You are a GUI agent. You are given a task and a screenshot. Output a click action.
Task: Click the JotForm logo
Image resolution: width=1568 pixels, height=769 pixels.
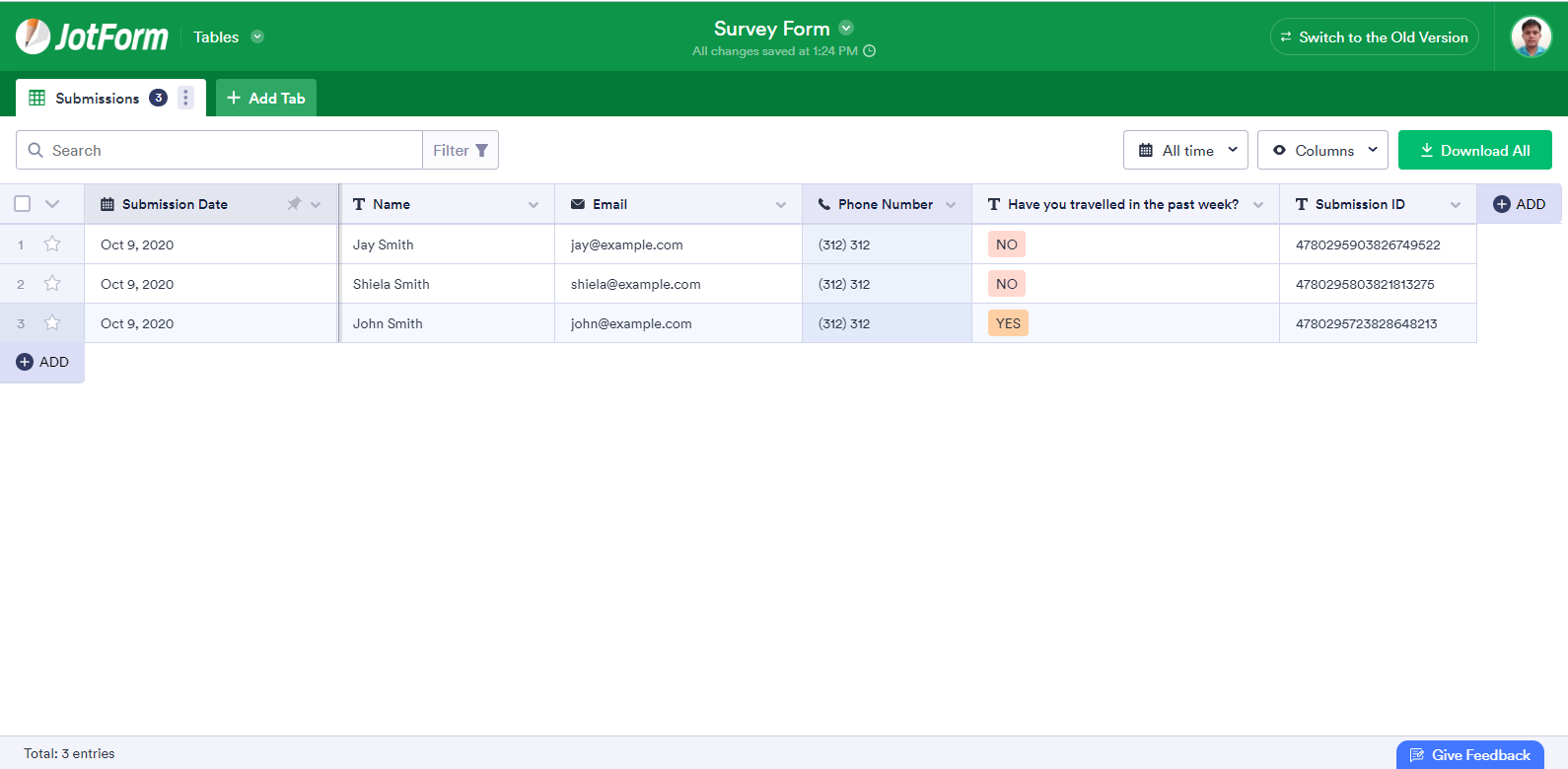[92, 36]
